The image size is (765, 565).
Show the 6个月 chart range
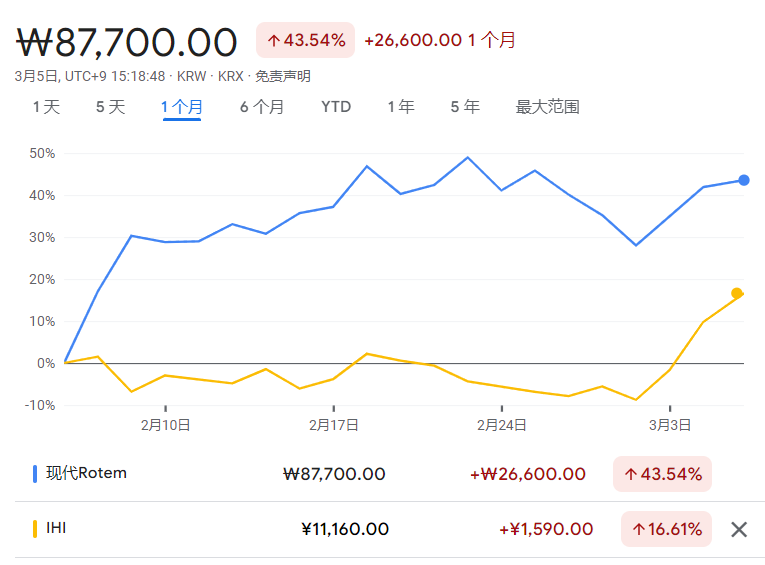(x=261, y=107)
